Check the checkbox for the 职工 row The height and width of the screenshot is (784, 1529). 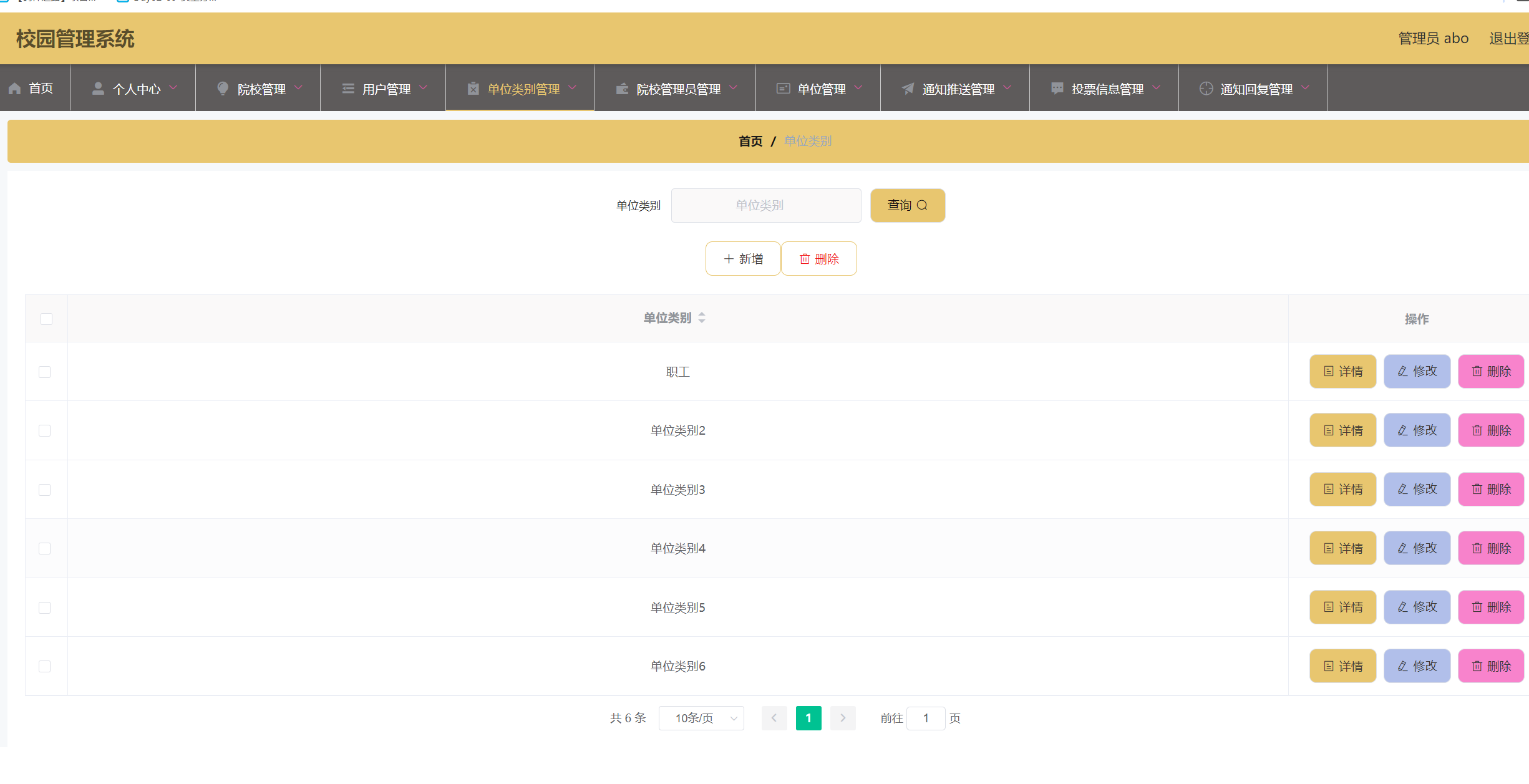[45, 372]
